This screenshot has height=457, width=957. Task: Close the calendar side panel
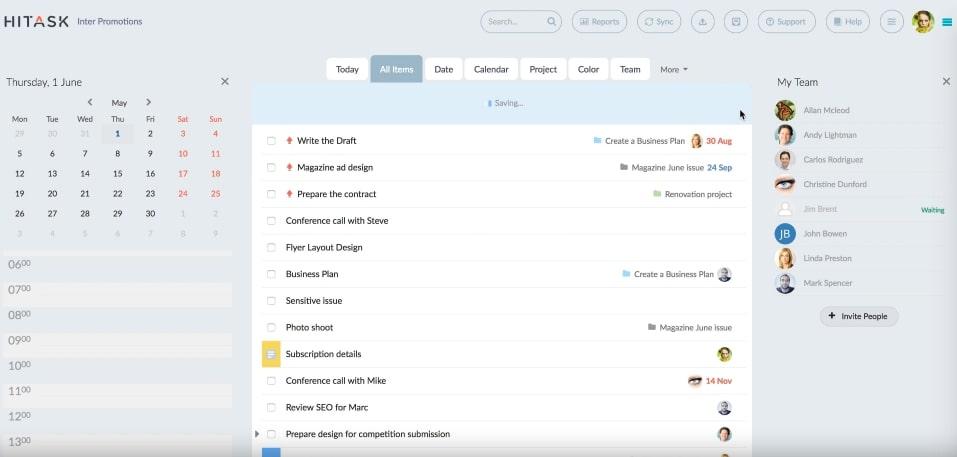[225, 82]
